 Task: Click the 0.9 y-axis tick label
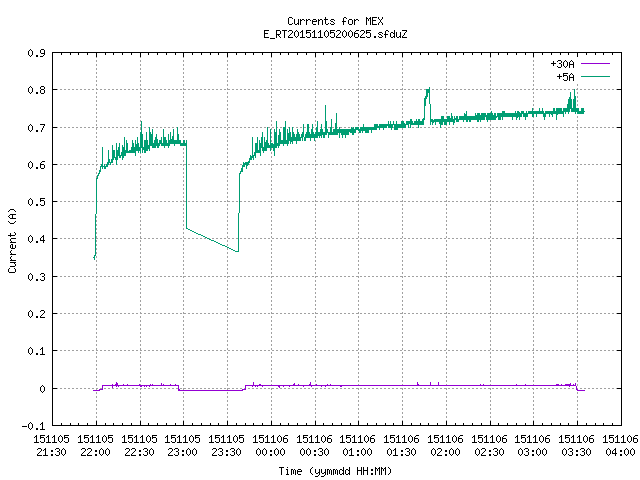pos(36,53)
